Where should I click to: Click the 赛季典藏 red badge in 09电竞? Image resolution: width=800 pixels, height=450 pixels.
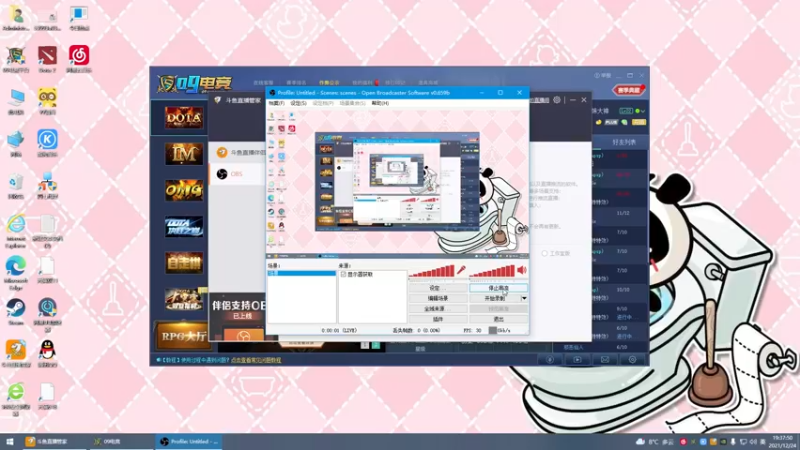point(628,90)
